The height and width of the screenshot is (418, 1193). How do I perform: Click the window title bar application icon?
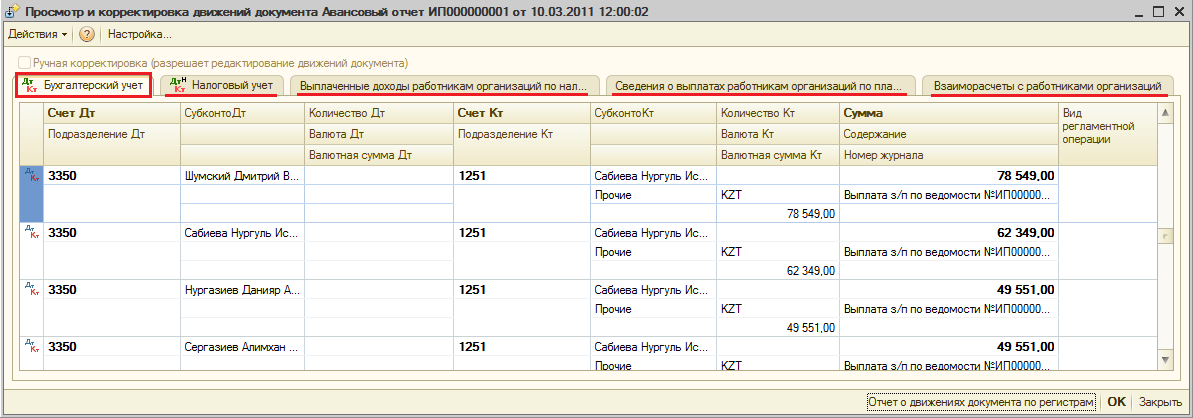pos(12,11)
